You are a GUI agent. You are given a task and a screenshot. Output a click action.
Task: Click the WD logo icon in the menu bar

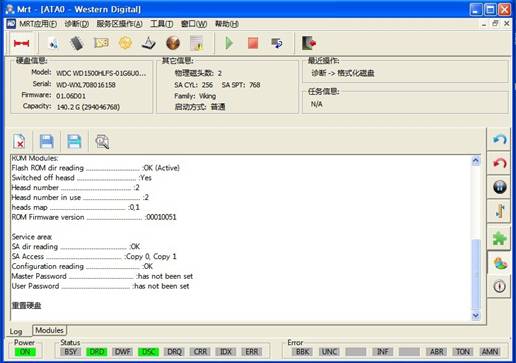pos(11,24)
